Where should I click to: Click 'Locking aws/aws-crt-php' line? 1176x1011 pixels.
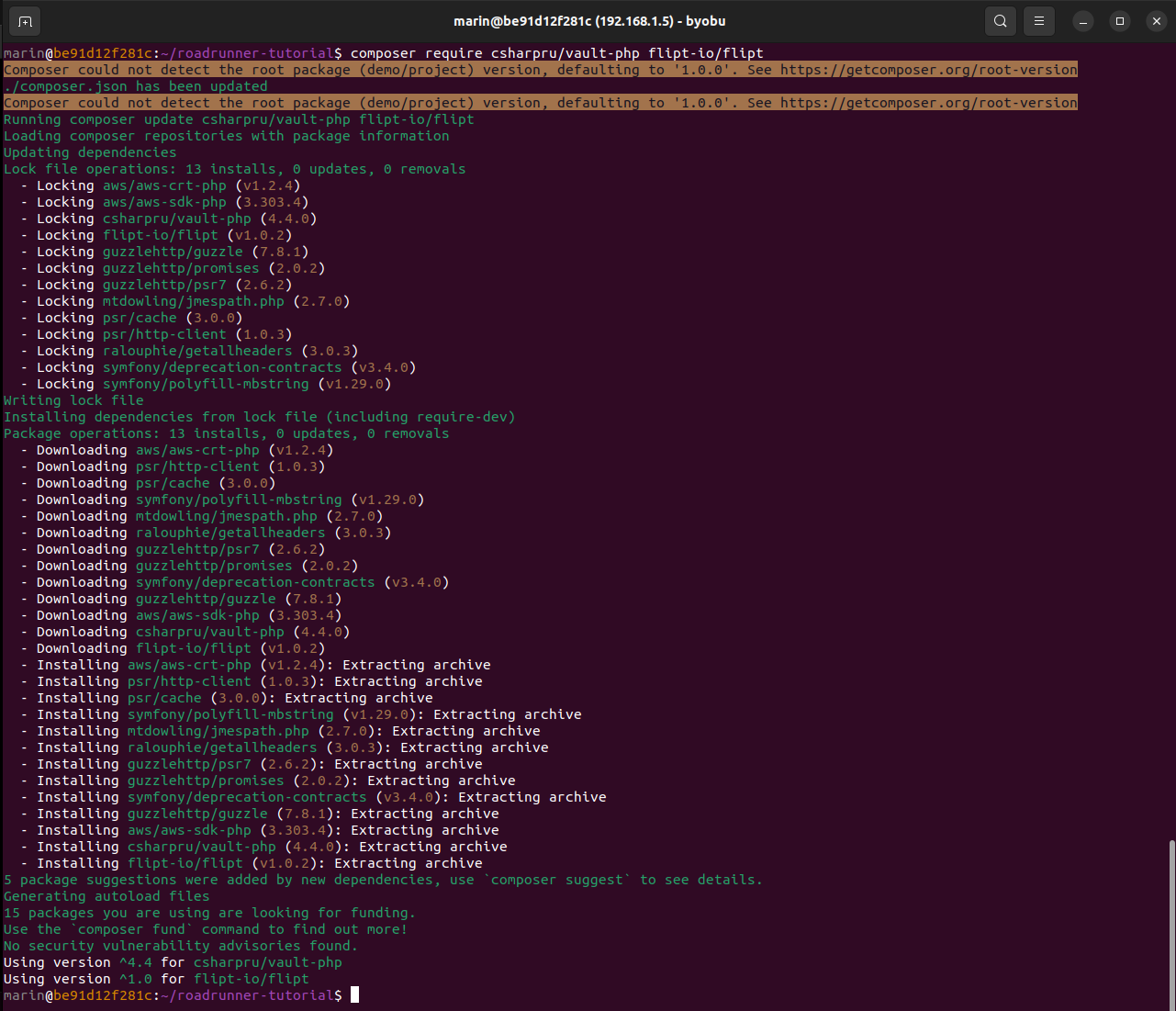click(x=161, y=185)
